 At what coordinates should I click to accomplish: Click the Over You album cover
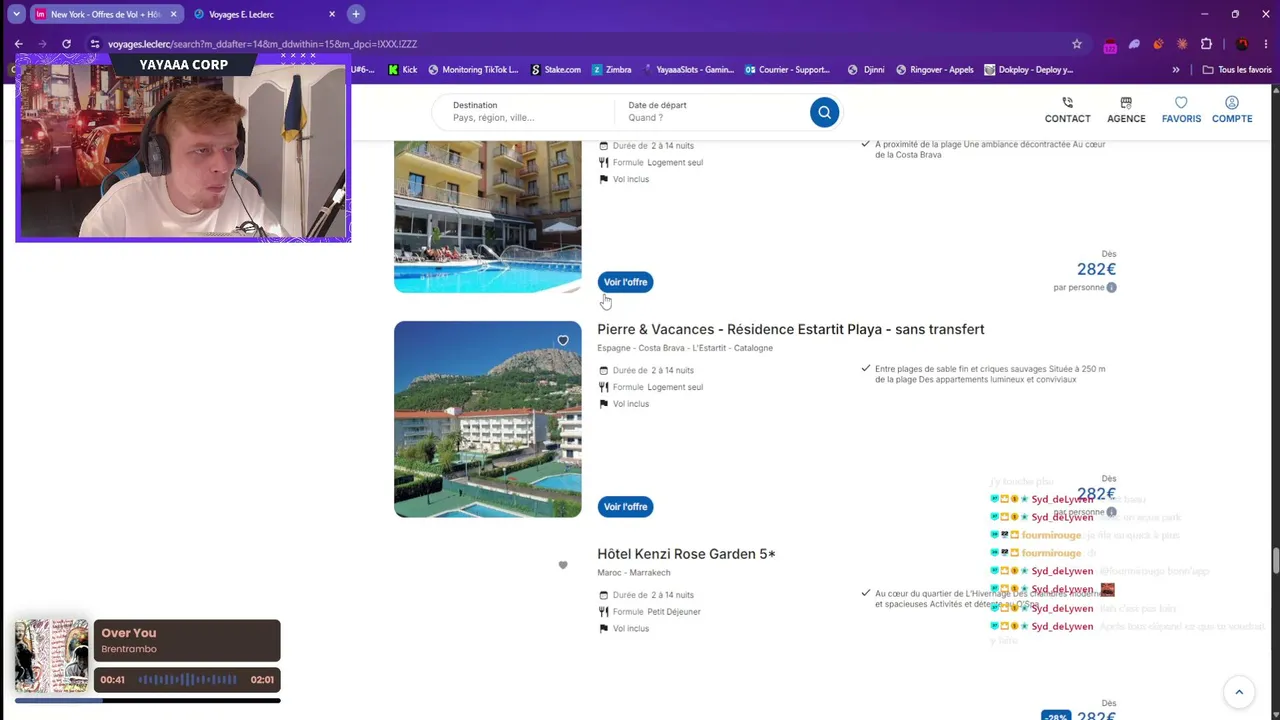coord(51,656)
